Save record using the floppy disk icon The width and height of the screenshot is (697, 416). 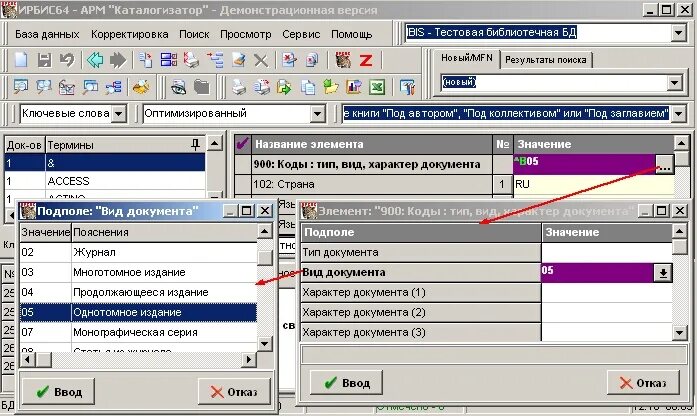pos(44,60)
